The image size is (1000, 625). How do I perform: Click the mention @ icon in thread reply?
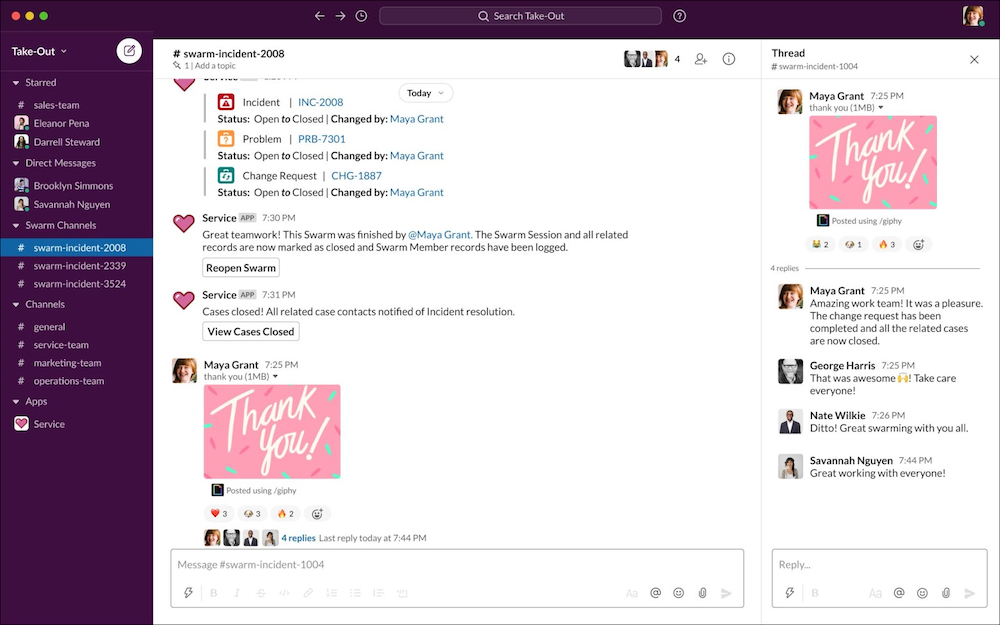[899, 592]
